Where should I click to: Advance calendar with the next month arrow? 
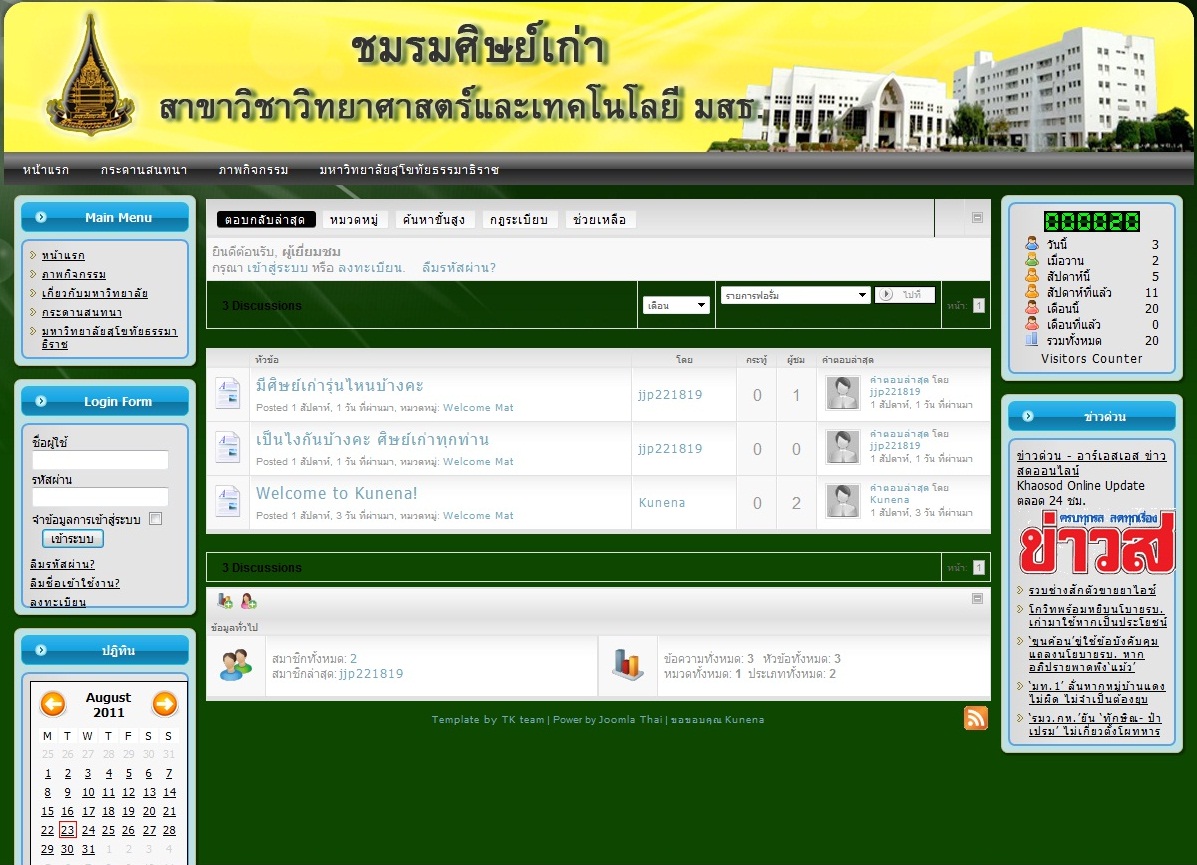(x=164, y=704)
